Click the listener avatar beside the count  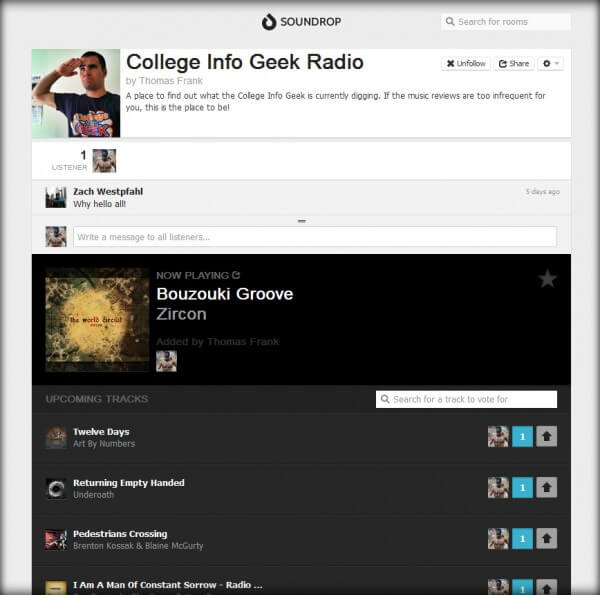(104, 161)
